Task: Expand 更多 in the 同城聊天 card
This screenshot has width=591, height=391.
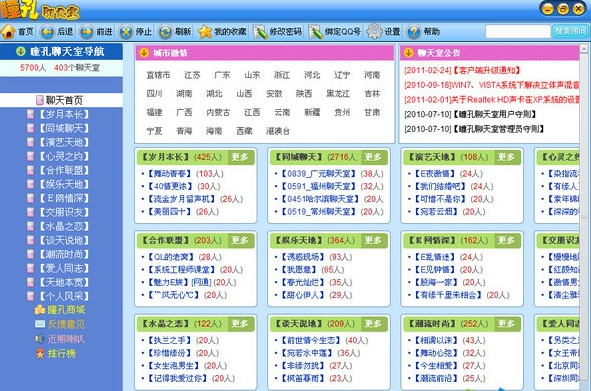Action: pyautogui.click(x=373, y=157)
